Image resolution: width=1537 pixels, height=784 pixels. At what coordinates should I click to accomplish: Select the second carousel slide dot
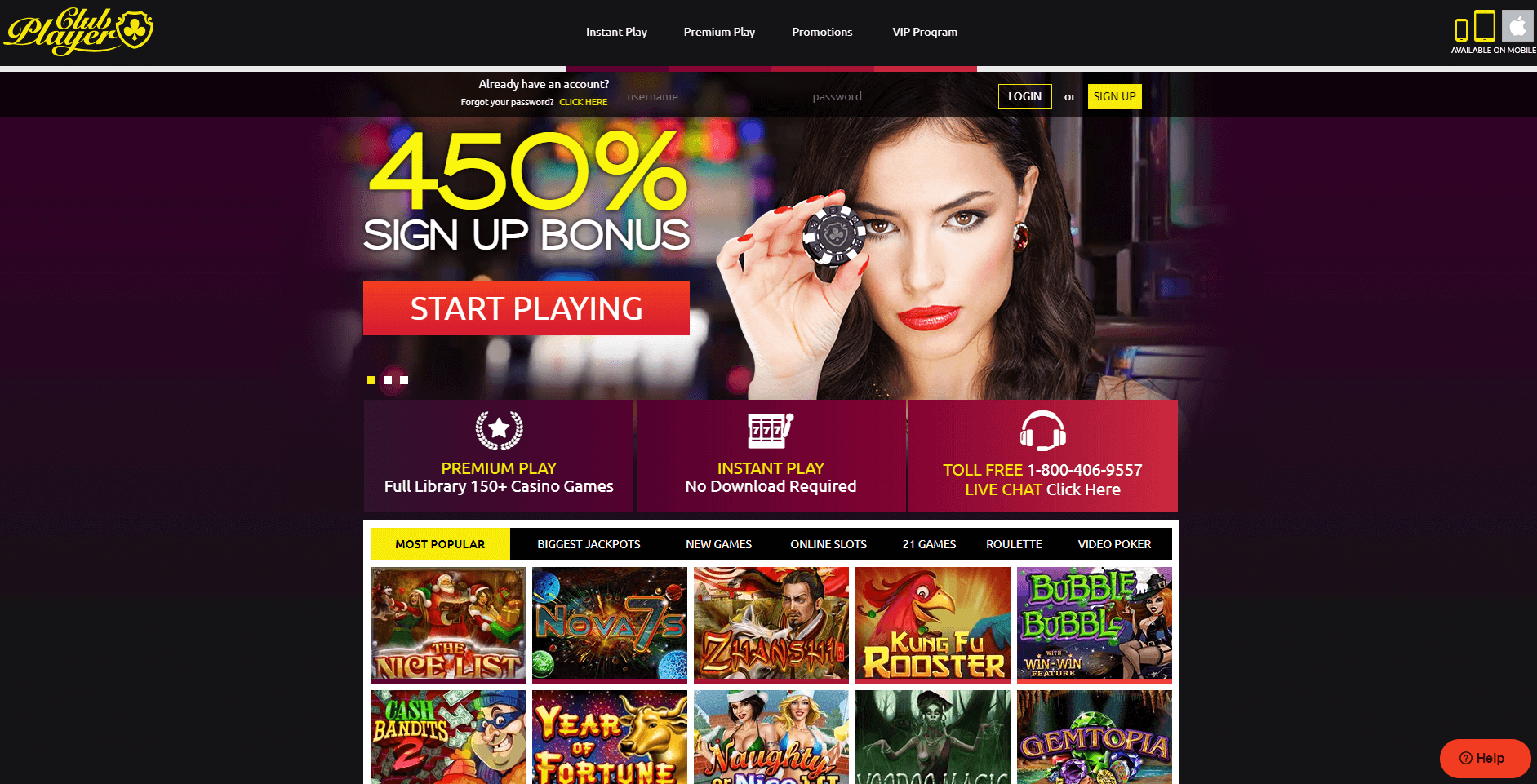tap(388, 380)
